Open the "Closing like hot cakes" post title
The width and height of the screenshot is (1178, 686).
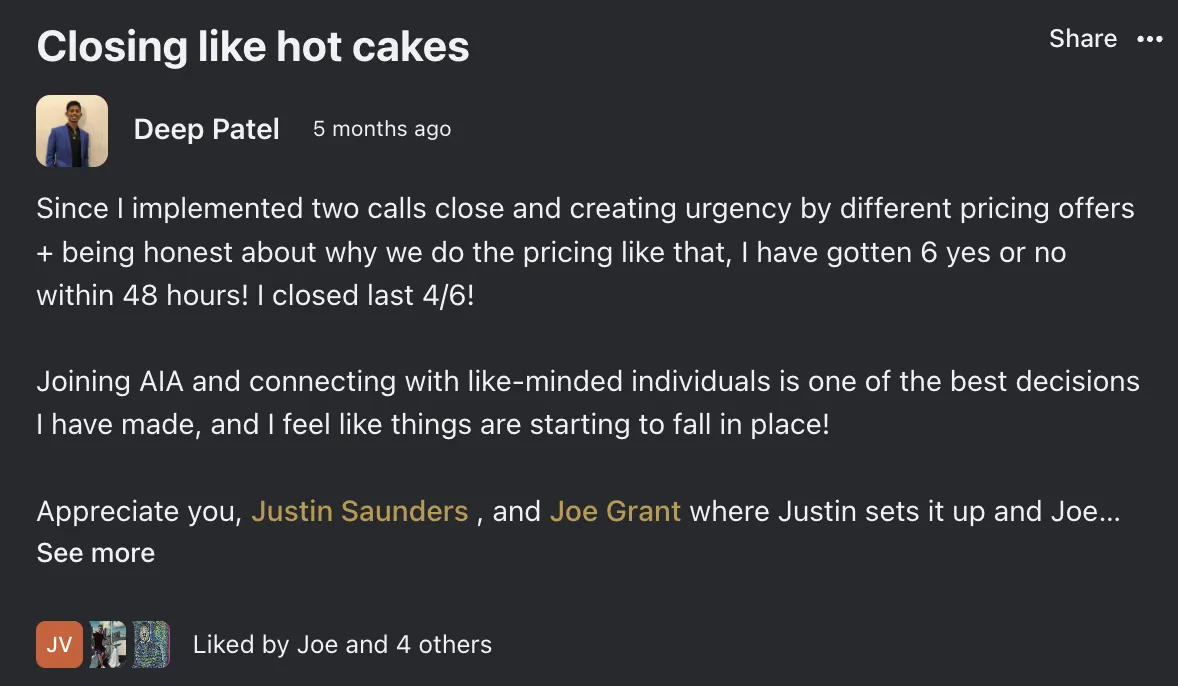(x=253, y=47)
